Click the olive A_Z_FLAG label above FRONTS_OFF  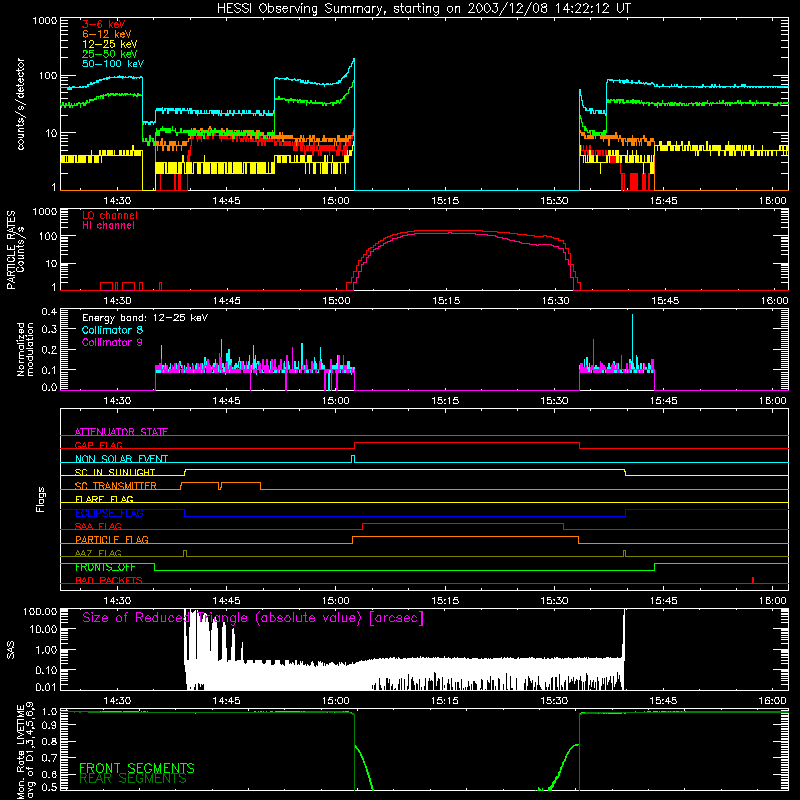(x=98, y=553)
